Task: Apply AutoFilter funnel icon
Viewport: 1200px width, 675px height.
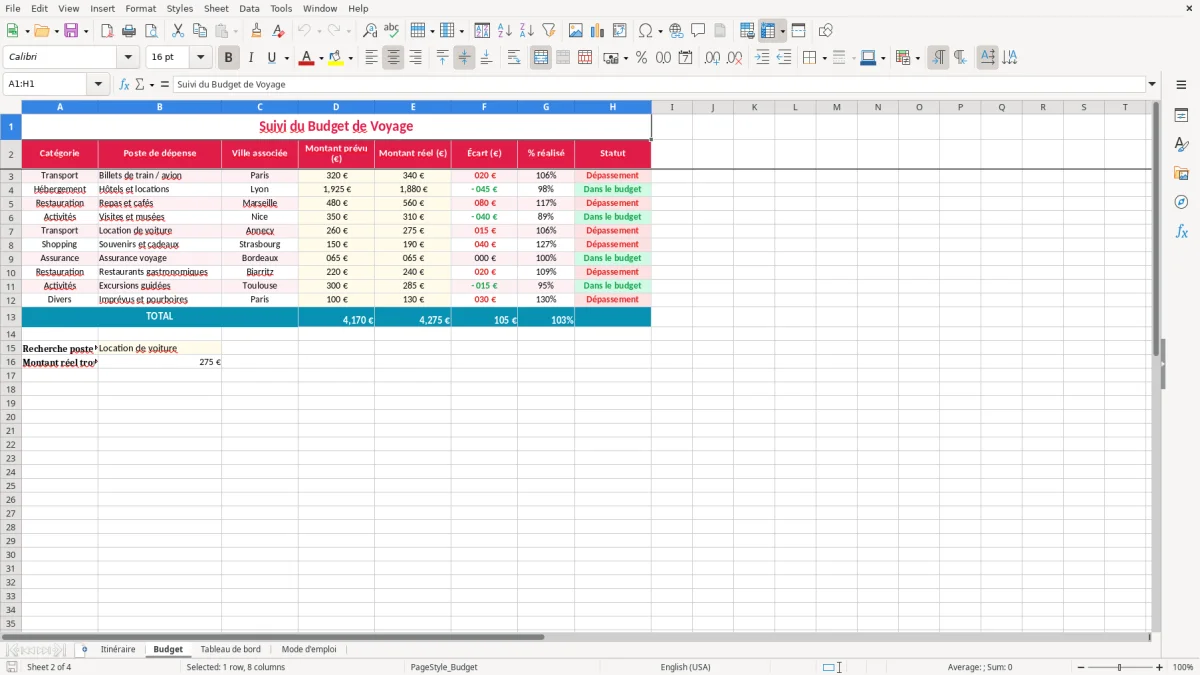Action: (549, 31)
